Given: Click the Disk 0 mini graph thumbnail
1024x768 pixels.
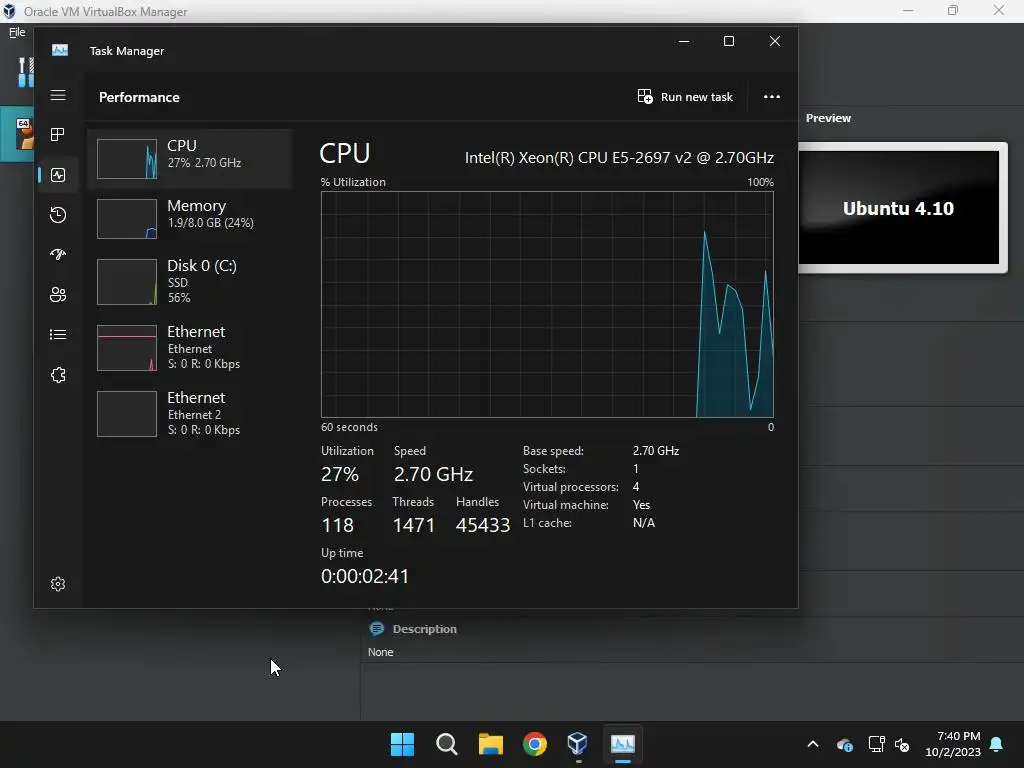Looking at the screenshot, I should tap(127, 282).
